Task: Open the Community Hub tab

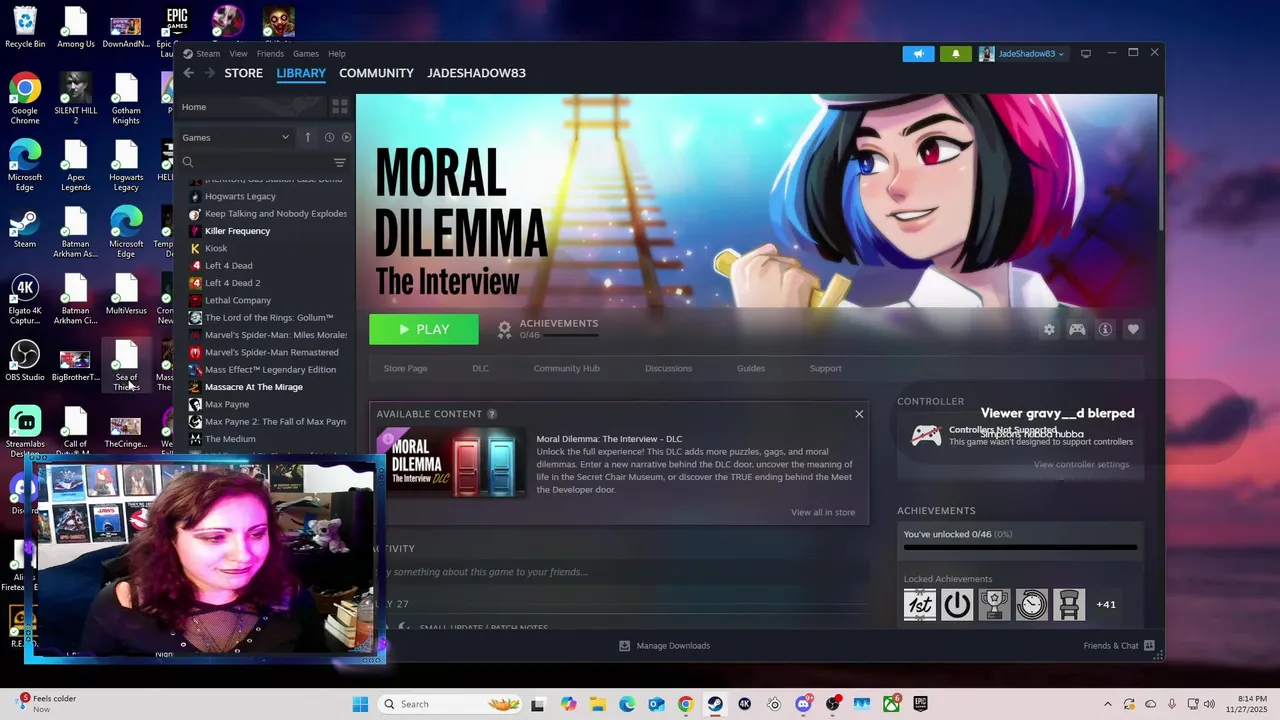Action: tap(567, 368)
